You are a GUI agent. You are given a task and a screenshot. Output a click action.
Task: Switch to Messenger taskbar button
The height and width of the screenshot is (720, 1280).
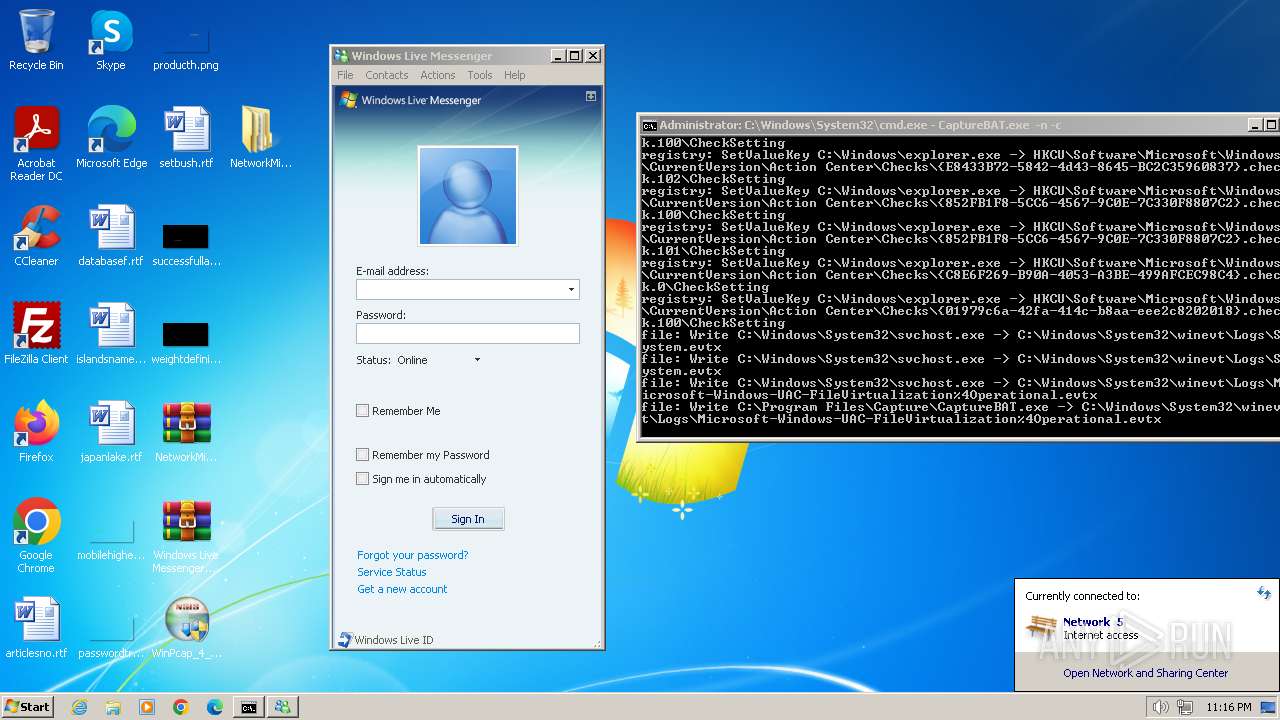pyautogui.click(x=282, y=707)
